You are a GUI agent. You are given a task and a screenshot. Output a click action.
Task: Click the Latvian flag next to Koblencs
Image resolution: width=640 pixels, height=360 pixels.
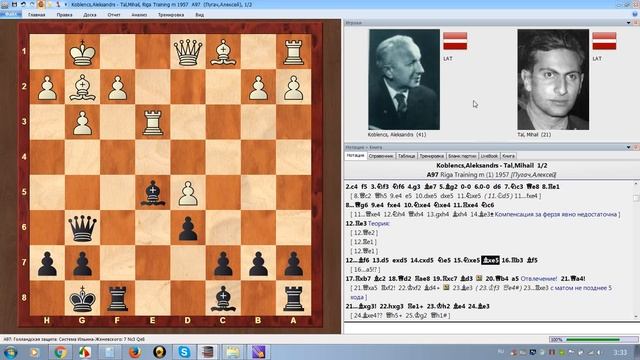point(455,41)
